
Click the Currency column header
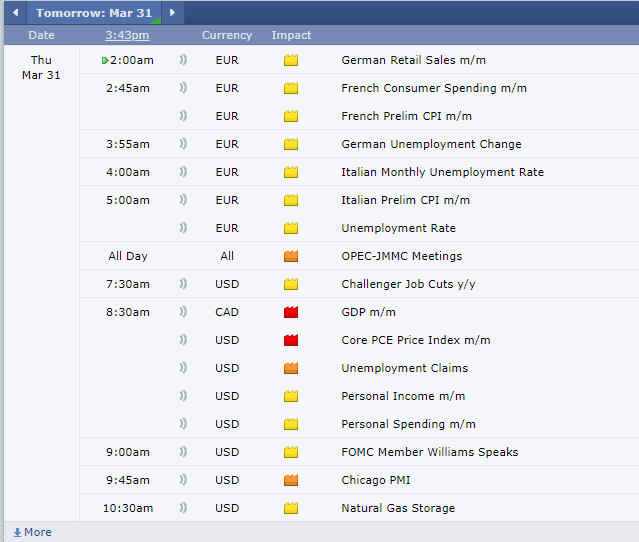coord(227,35)
